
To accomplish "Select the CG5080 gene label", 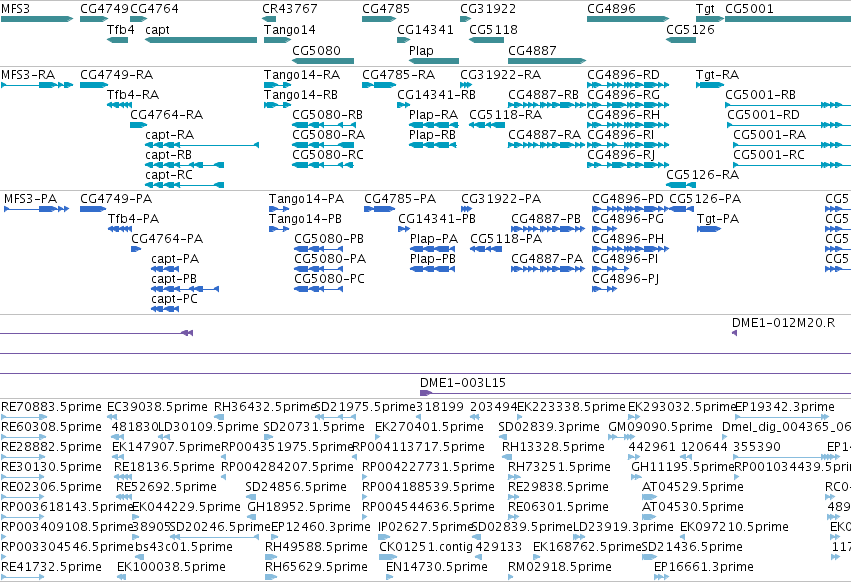I will coord(316,50).
